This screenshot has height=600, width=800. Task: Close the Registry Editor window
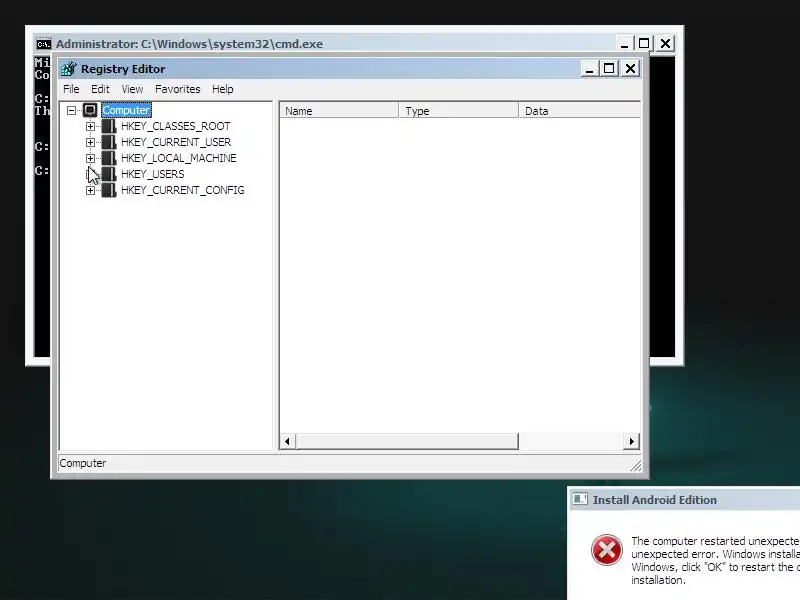point(631,68)
